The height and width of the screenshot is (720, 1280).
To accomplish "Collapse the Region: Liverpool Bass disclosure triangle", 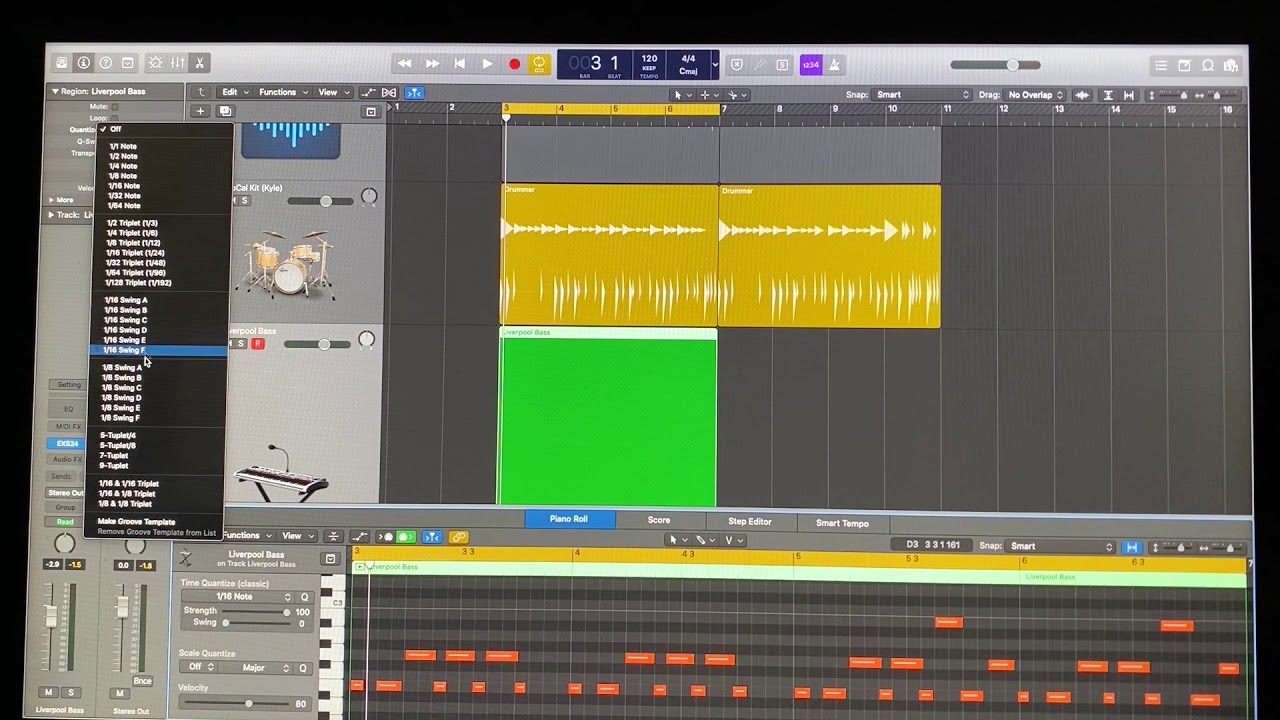I will (55, 91).
